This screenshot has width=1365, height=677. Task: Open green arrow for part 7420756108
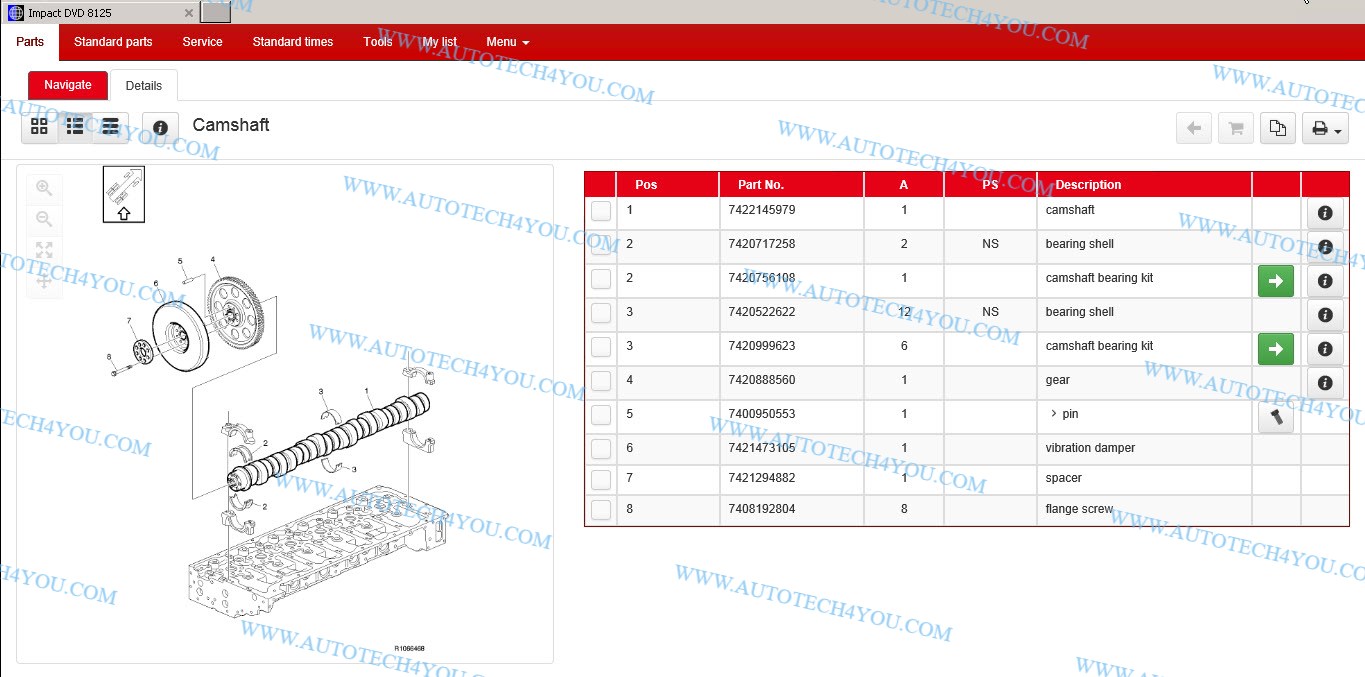pos(1275,282)
